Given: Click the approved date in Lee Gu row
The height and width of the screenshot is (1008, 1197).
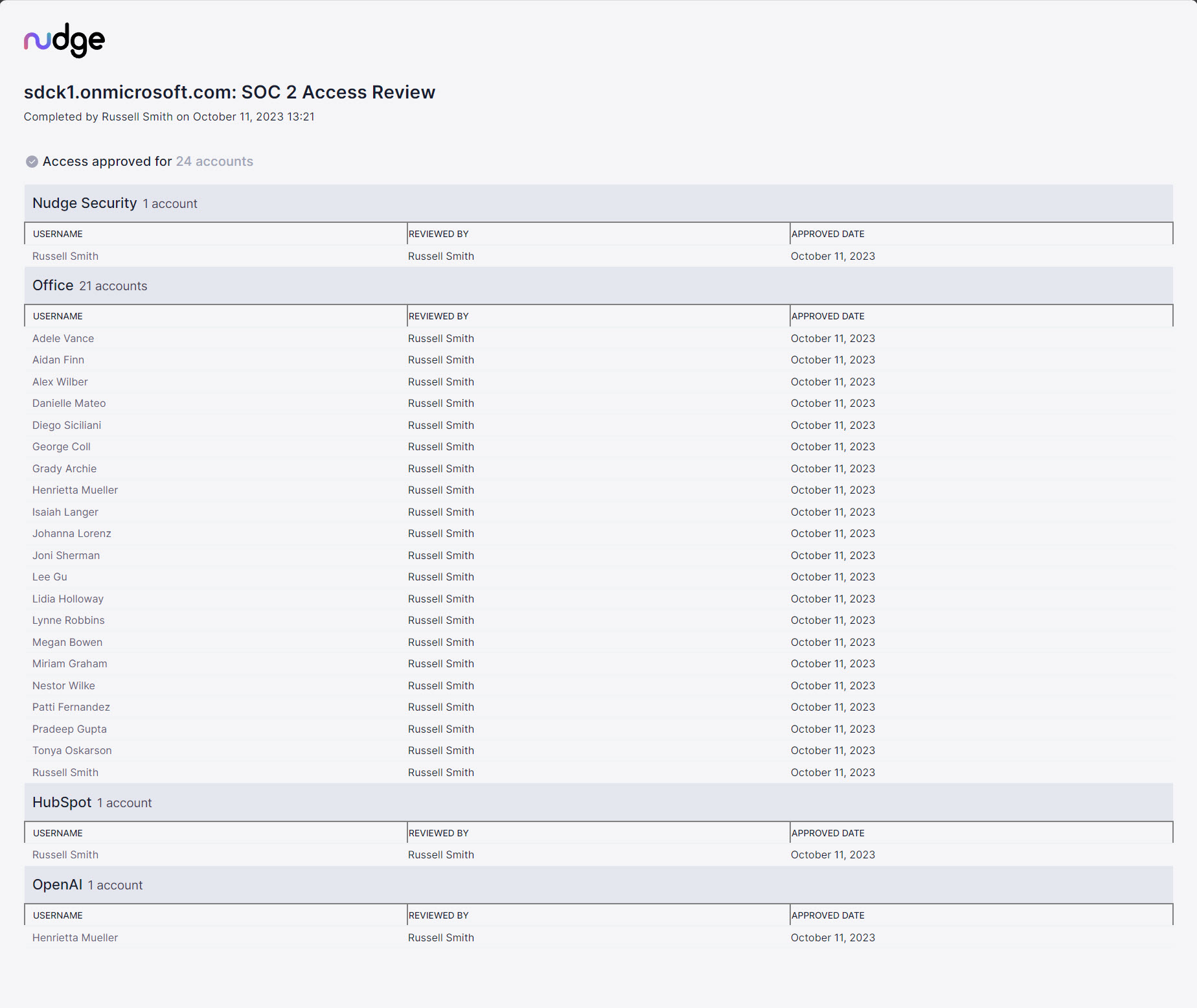Looking at the screenshot, I should click(x=833, y=577).
